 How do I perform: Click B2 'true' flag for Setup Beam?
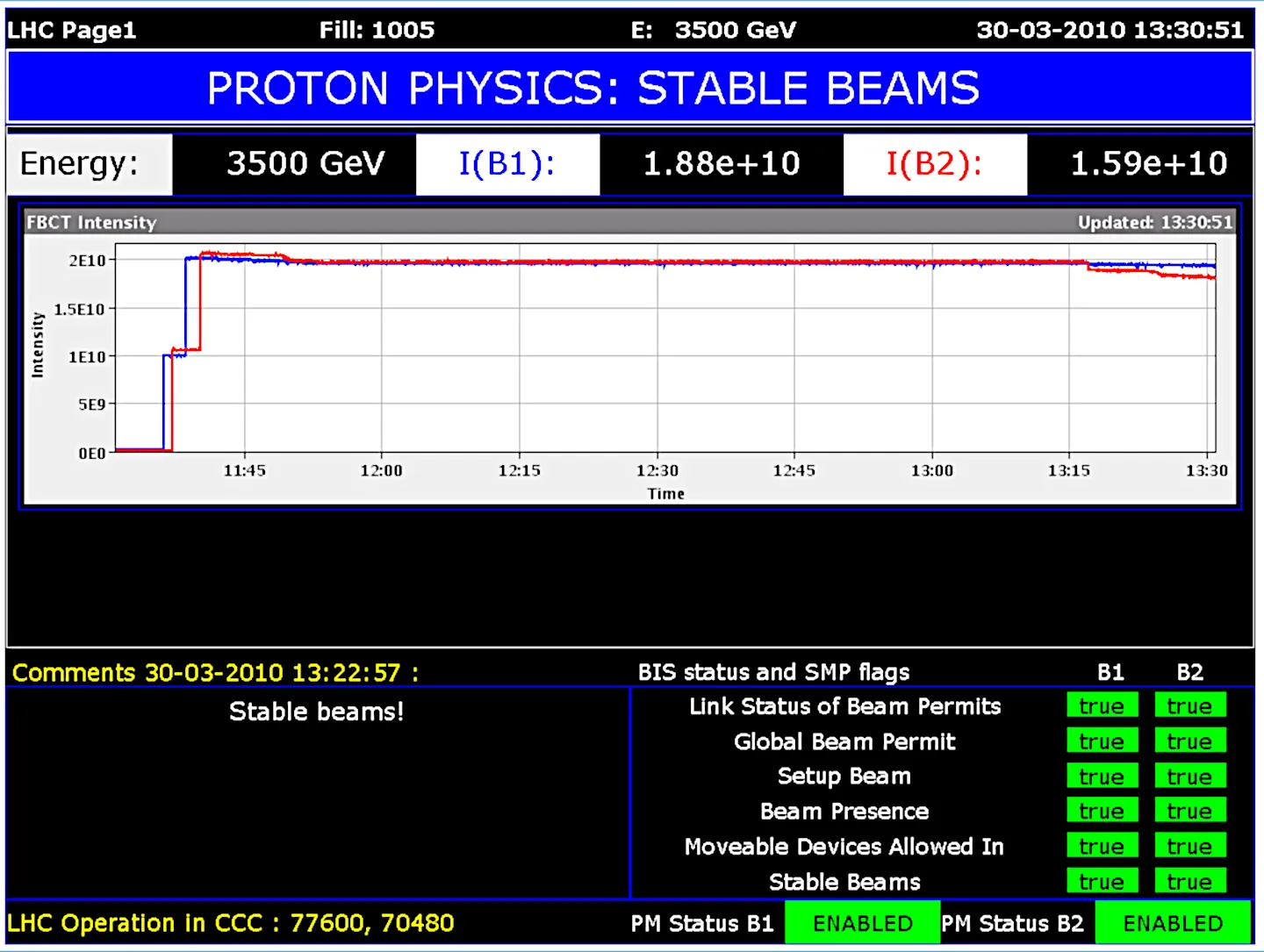[1189, 776]
